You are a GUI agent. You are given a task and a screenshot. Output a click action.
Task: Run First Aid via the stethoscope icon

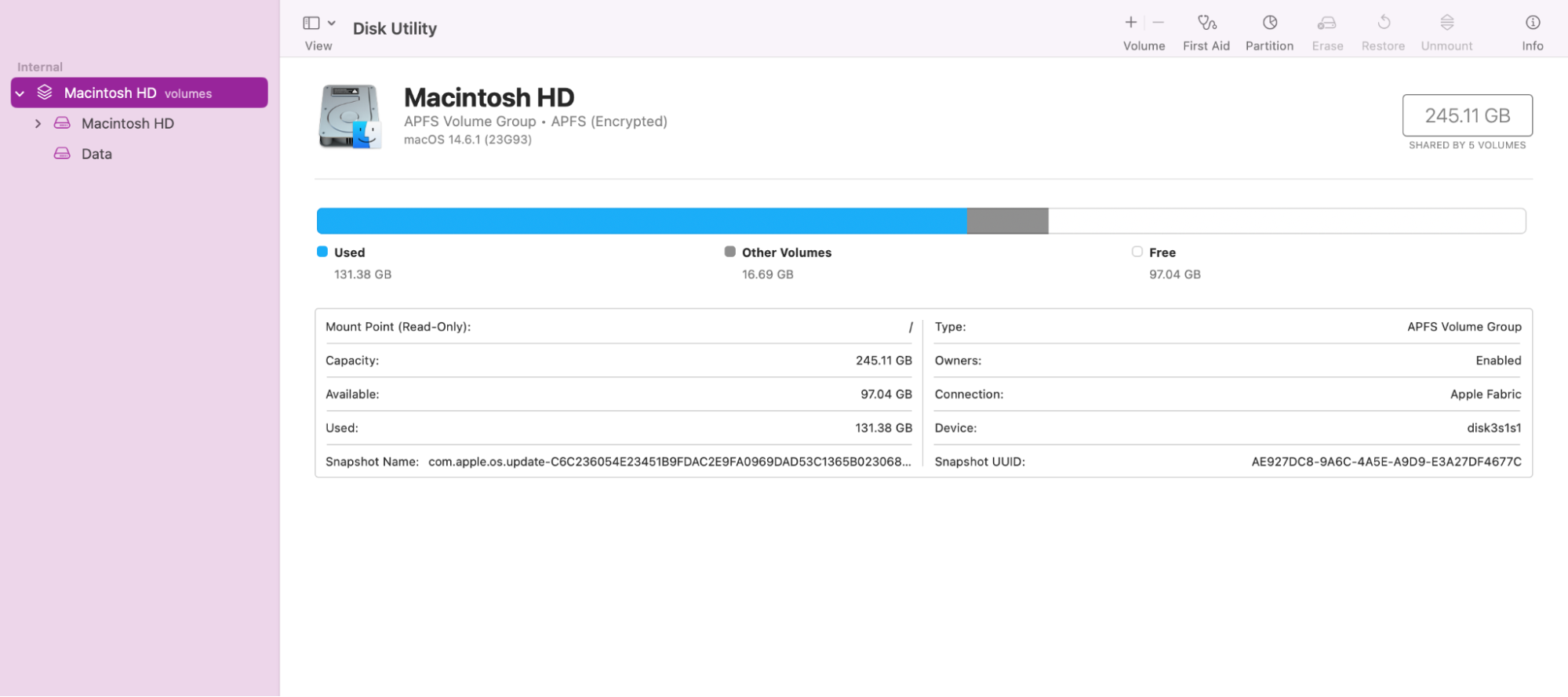(1207, 22)
